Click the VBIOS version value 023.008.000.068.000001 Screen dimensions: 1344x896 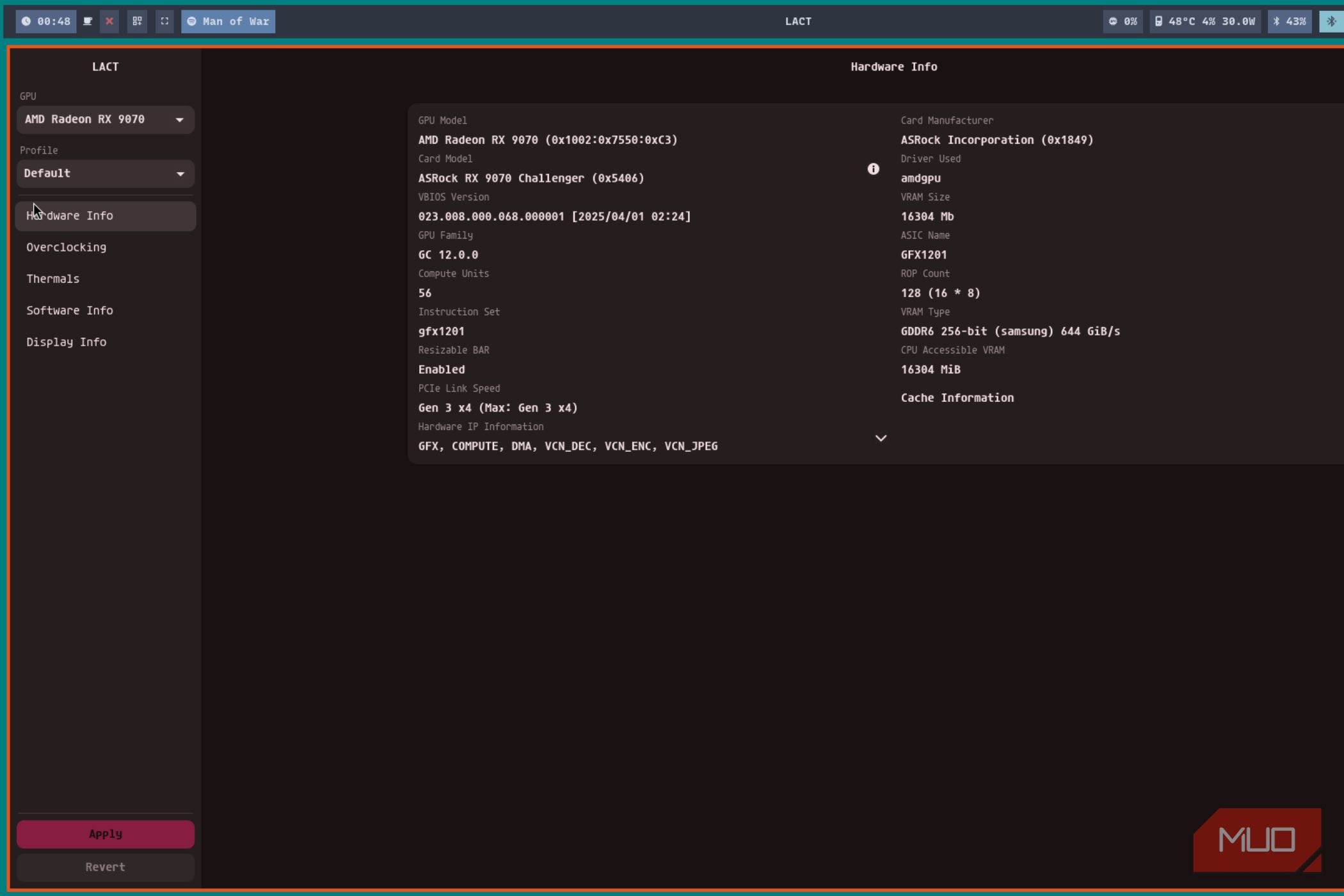click(554, 216)
